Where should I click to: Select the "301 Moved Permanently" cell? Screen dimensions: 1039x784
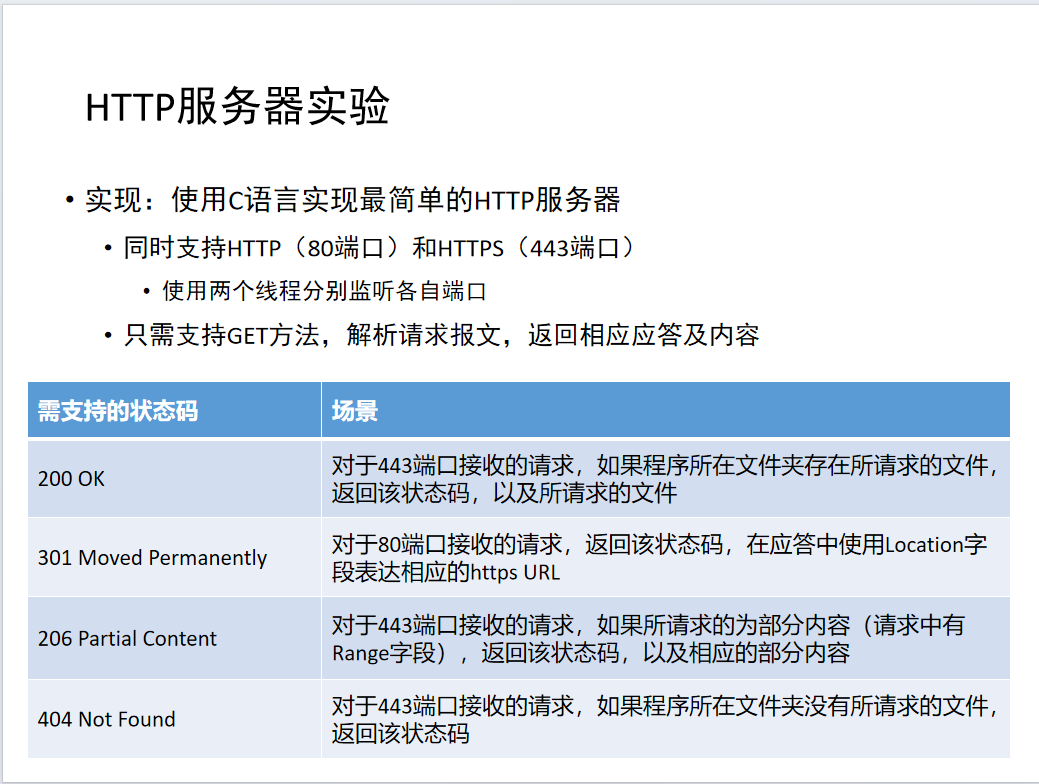tap(174, 557)
